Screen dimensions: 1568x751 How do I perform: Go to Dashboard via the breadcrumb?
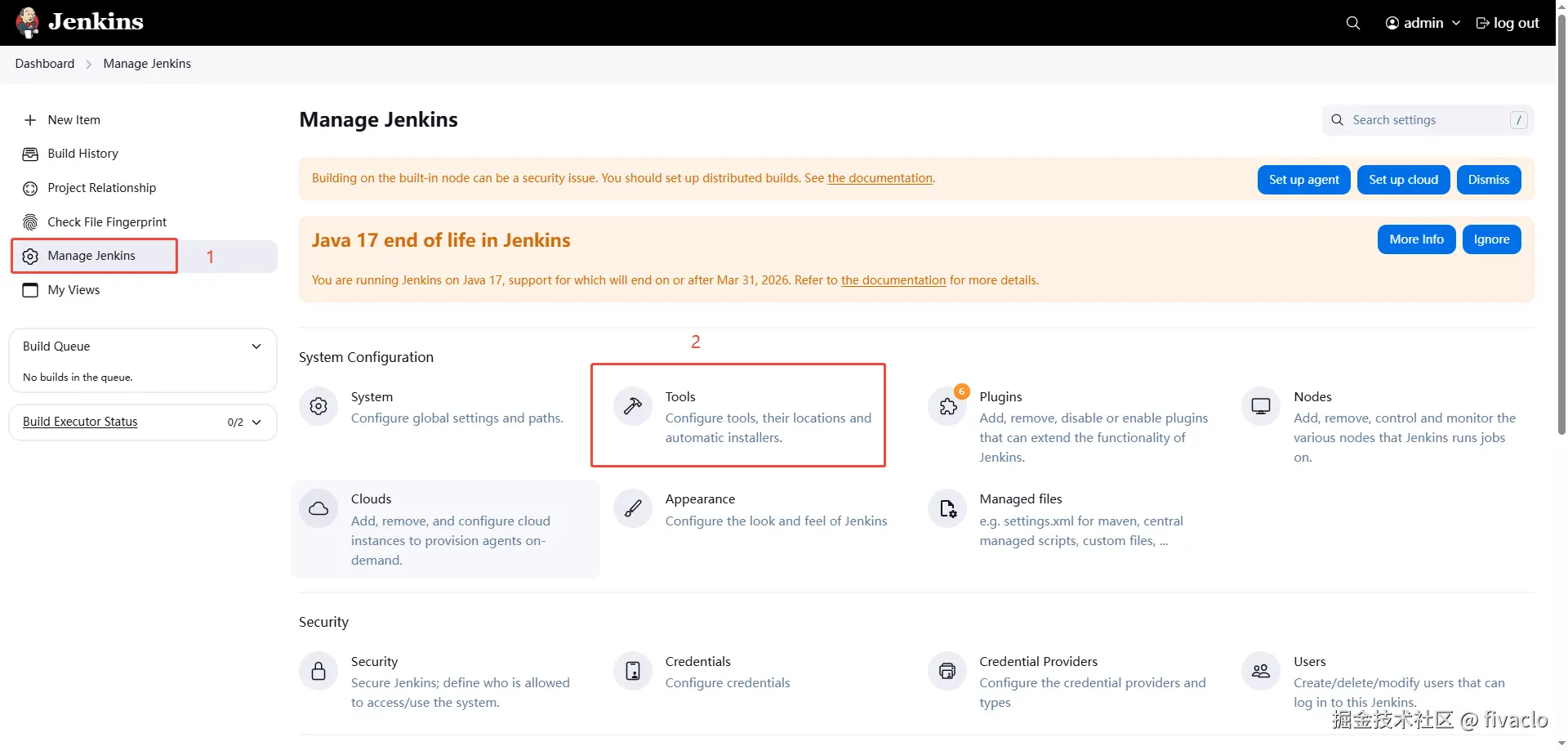point(45,64)
